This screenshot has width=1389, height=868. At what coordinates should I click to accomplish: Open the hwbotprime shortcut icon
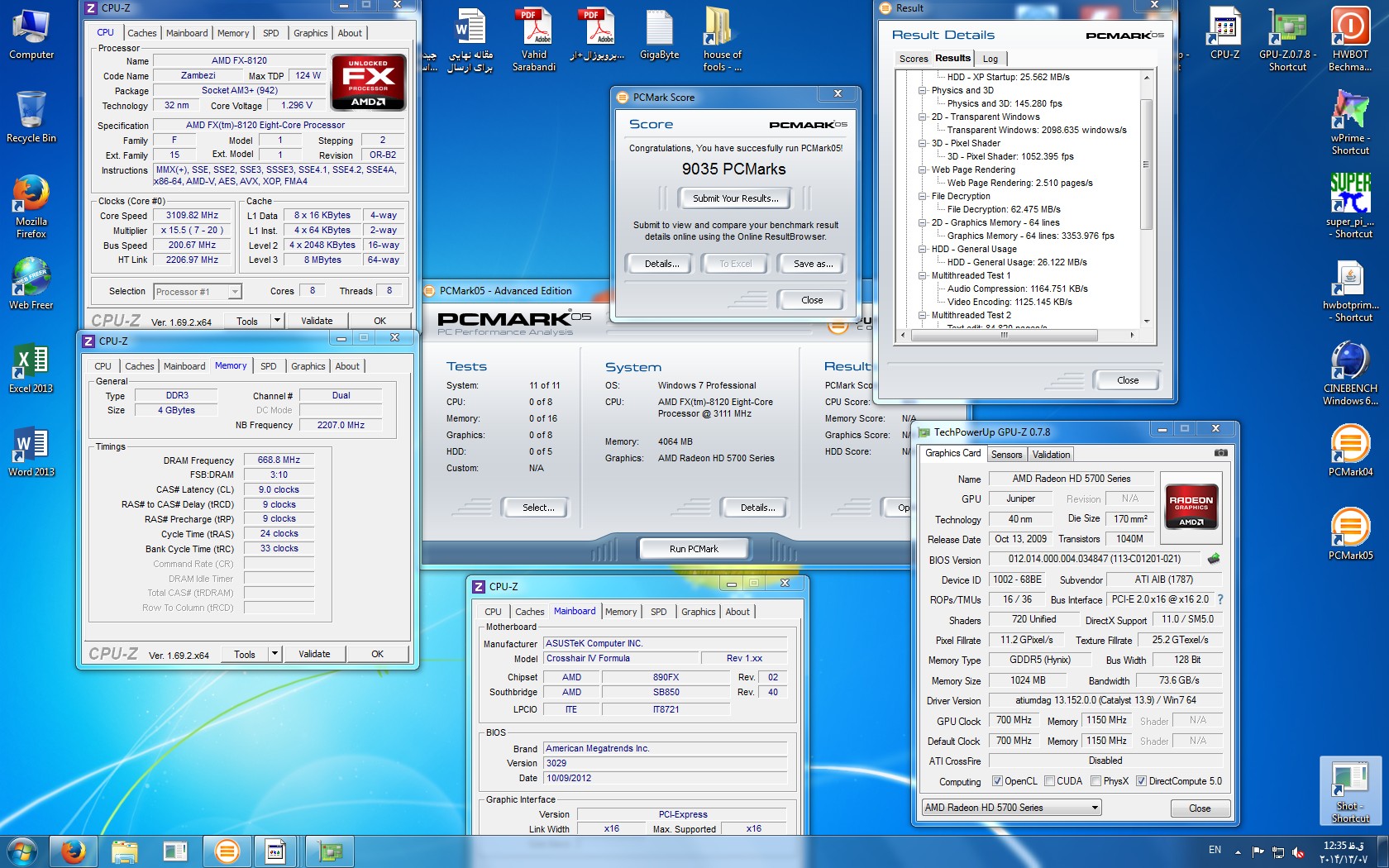point(1350,290)
